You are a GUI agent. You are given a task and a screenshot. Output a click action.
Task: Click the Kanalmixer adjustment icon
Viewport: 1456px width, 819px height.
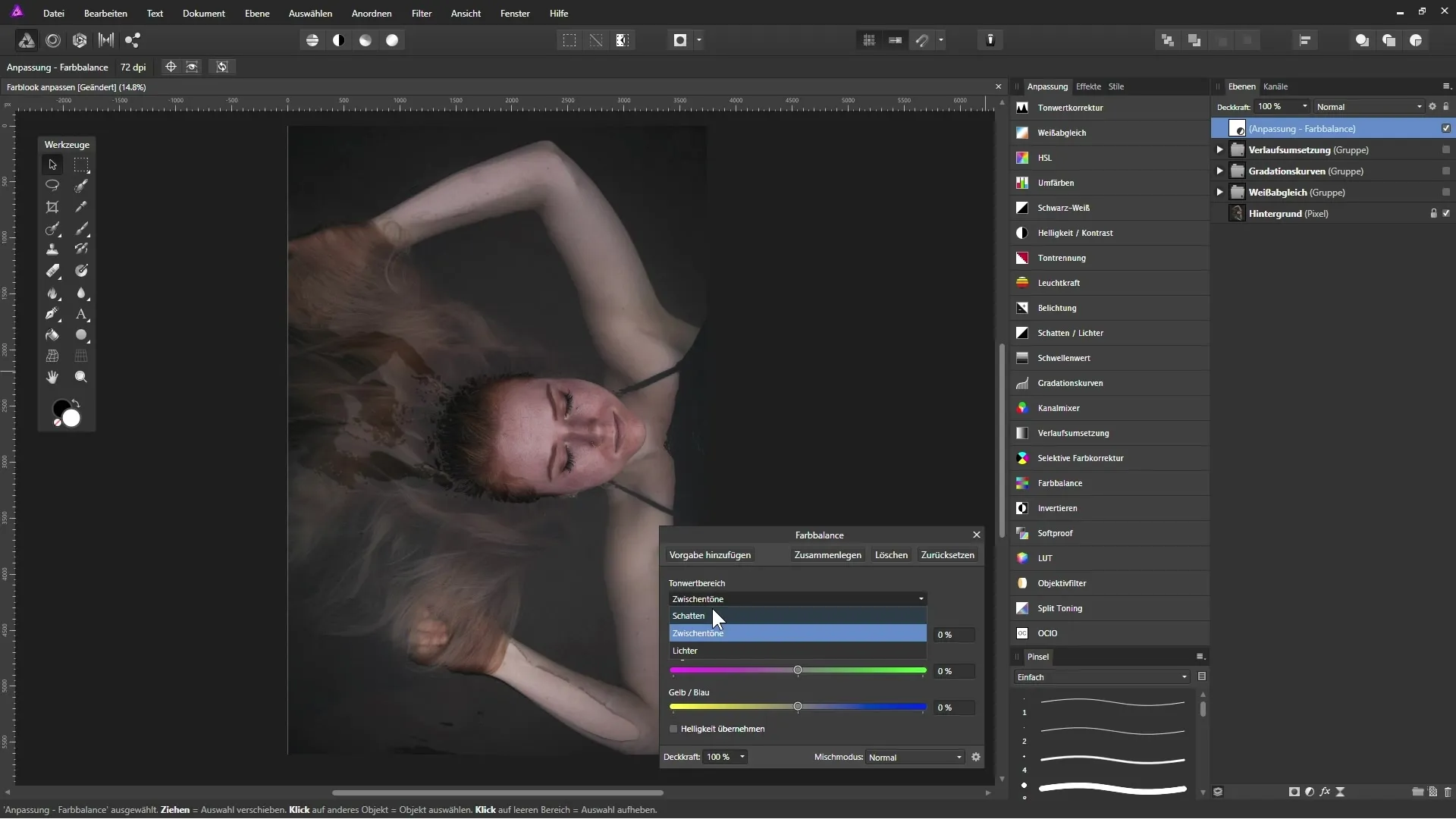[x=1022, y=408]
